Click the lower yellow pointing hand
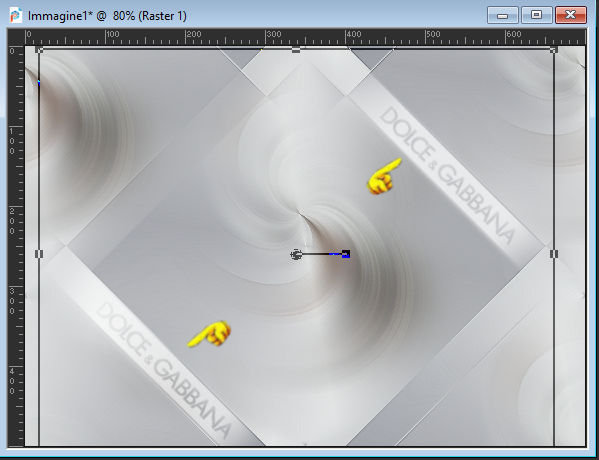Viewport: 599px width, 460px height. tap(210, 334)
